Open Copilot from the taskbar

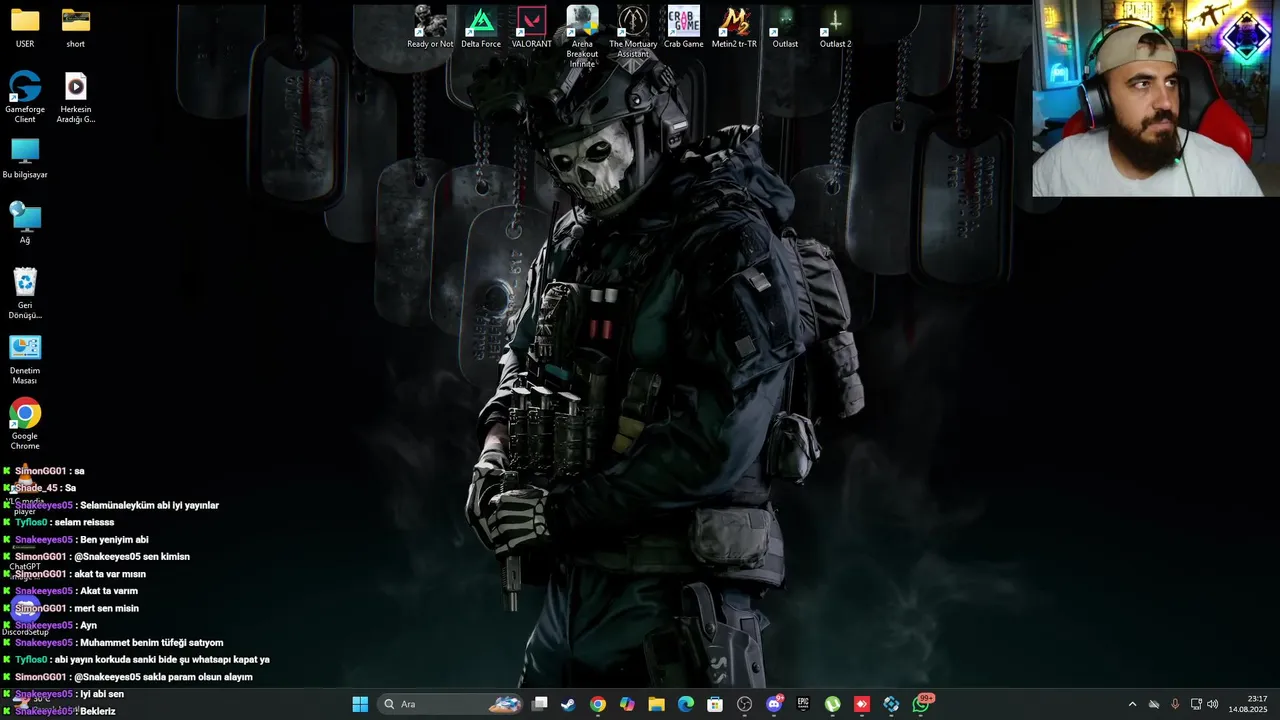(x=627, y=704)
